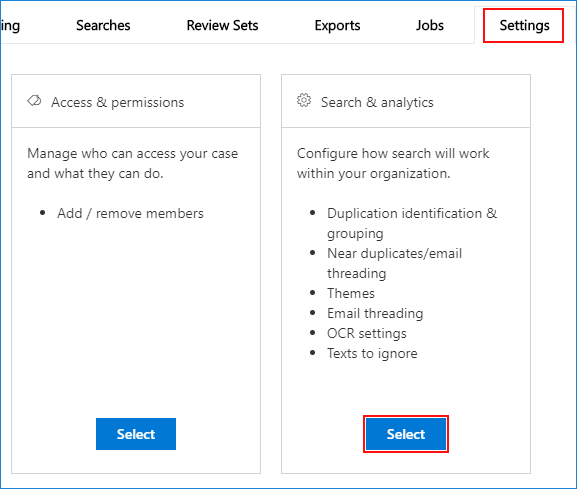Screen dimensions: 577x489
Task: Click the gear icon beside Search & analytics
Action: [304, 100]
